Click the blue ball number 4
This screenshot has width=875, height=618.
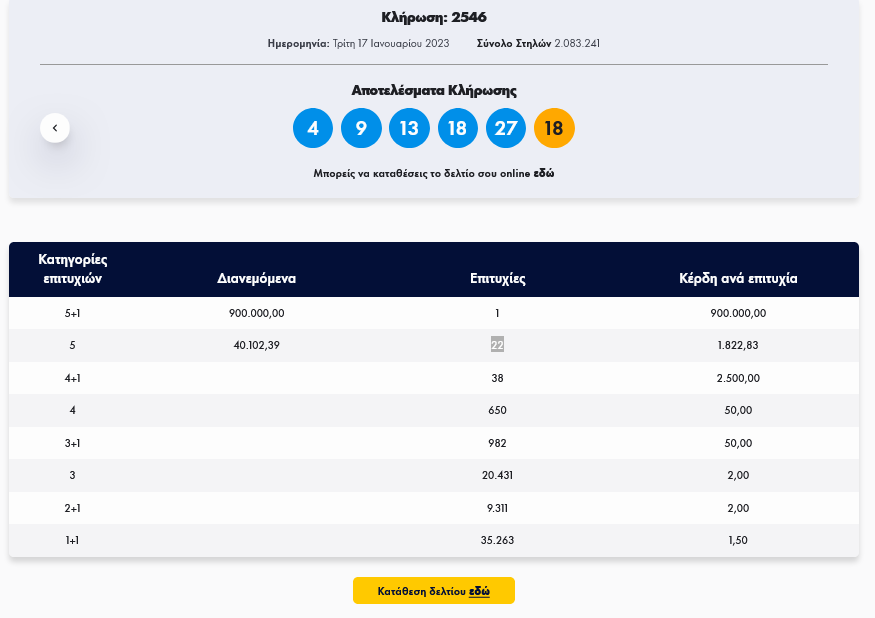click(313, 128)
